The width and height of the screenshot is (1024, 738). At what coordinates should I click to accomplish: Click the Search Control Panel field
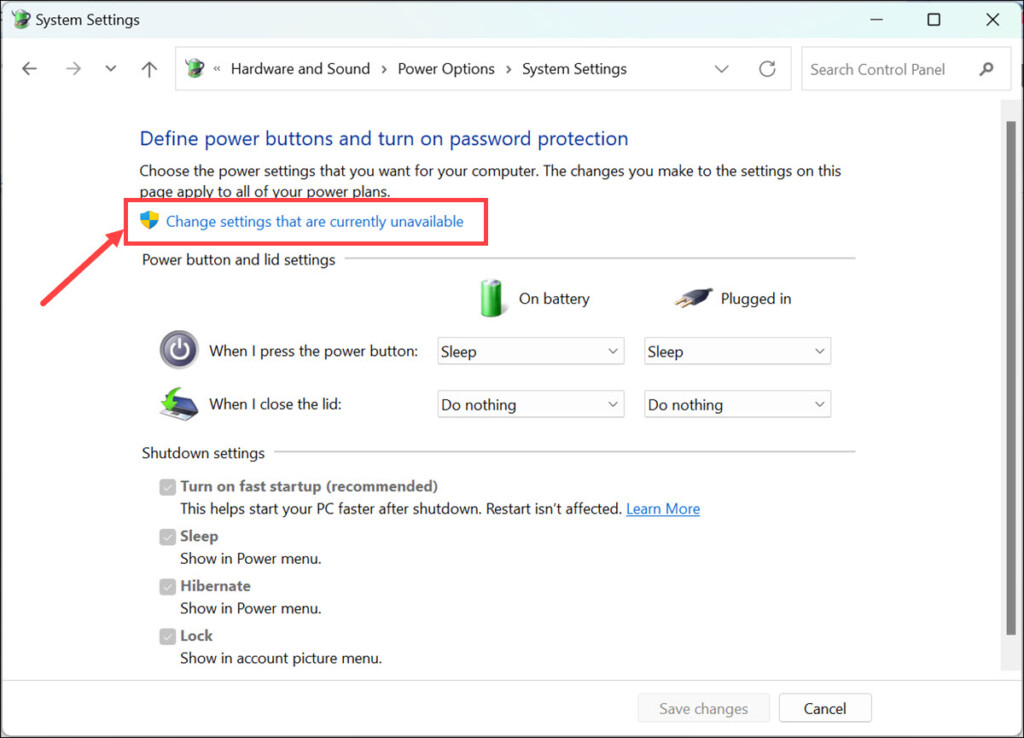tap(885, 69)
